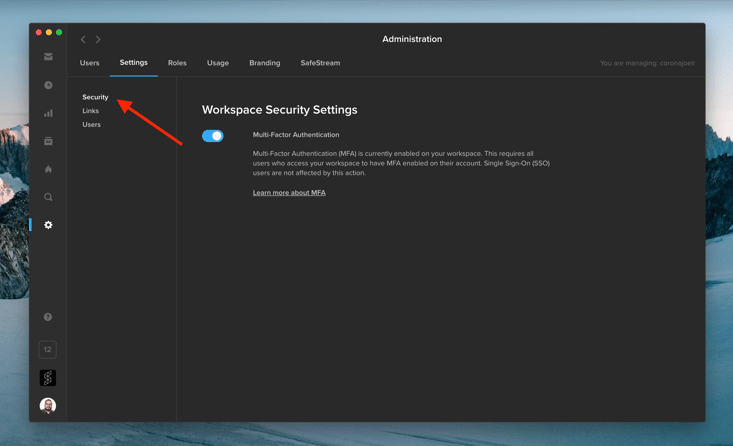
Task: Open the dashed box showing 12
Action: (48, 349)
